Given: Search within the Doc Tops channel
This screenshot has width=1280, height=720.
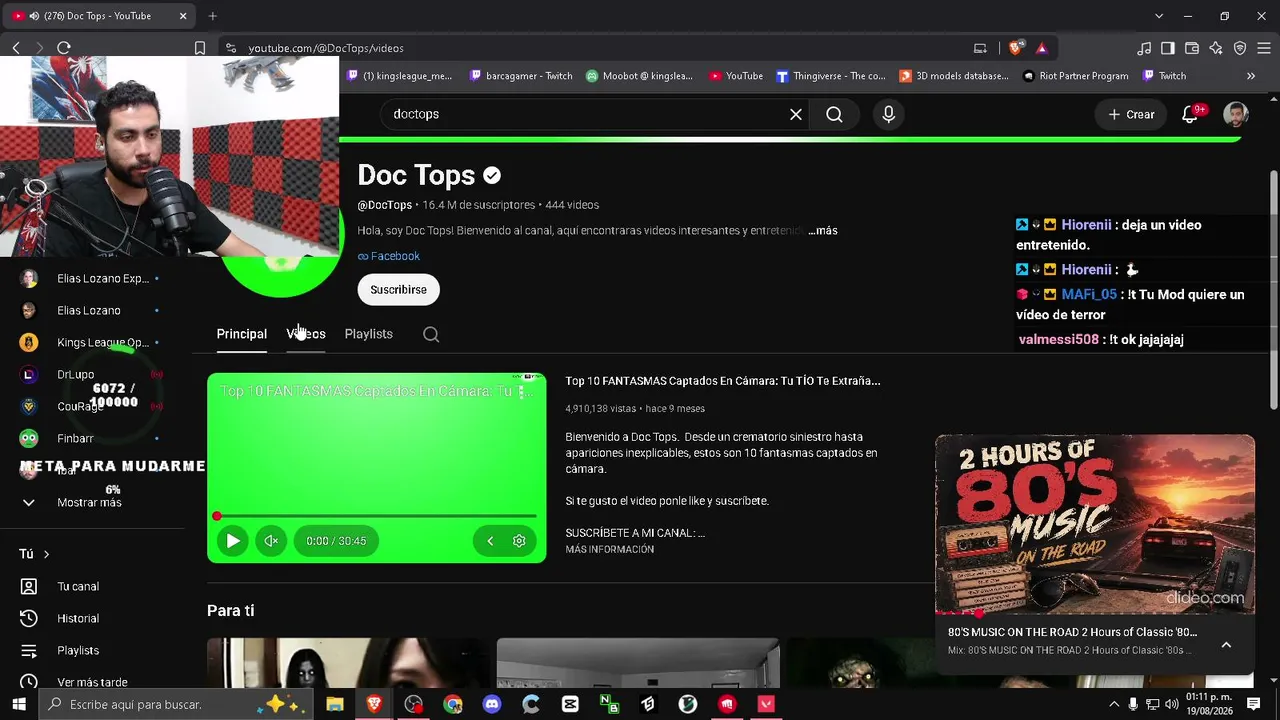Looking at the screenshot, I should point(431,334).
